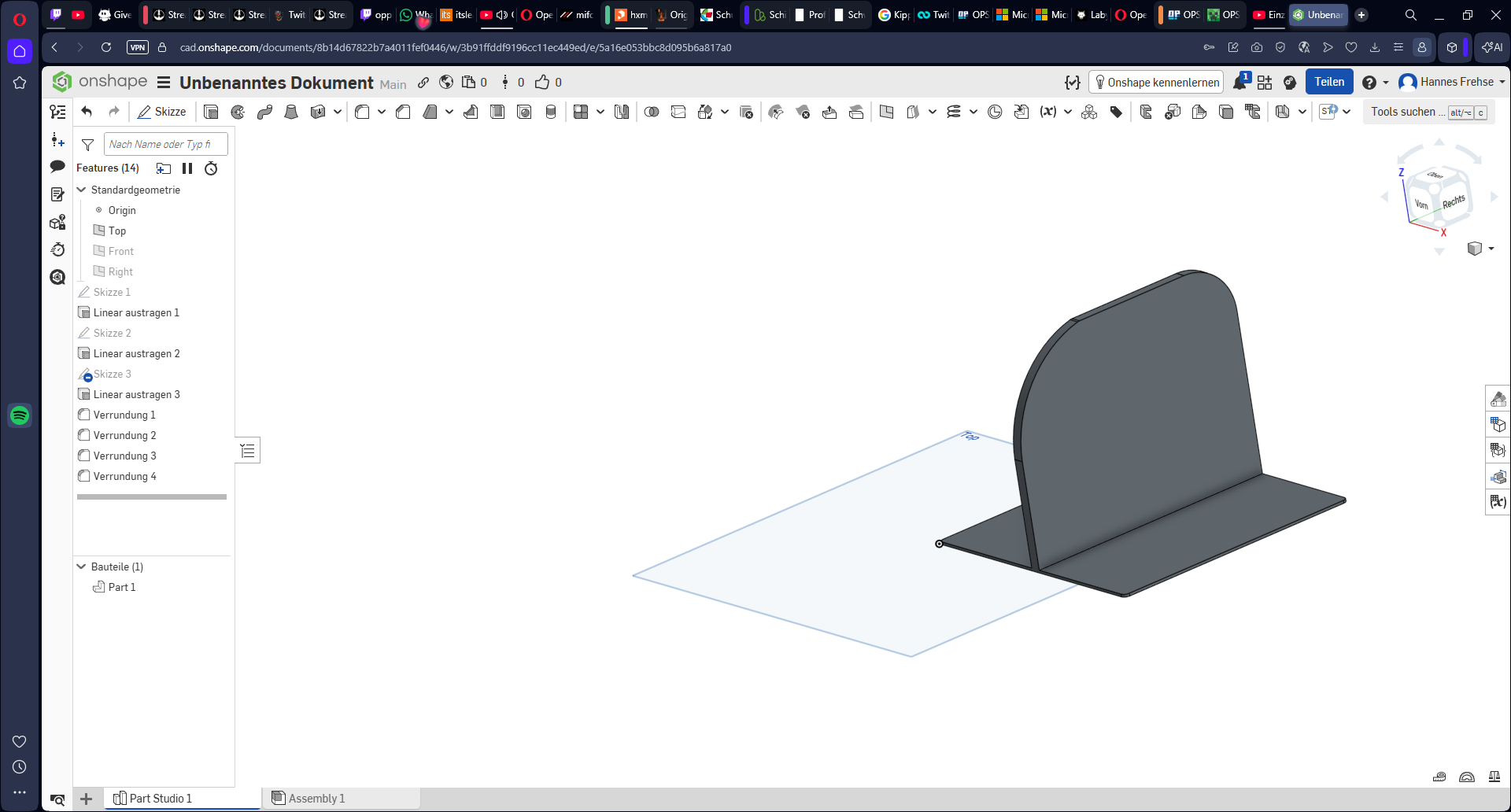Click the Sweep tool icon

click(264, 112)
